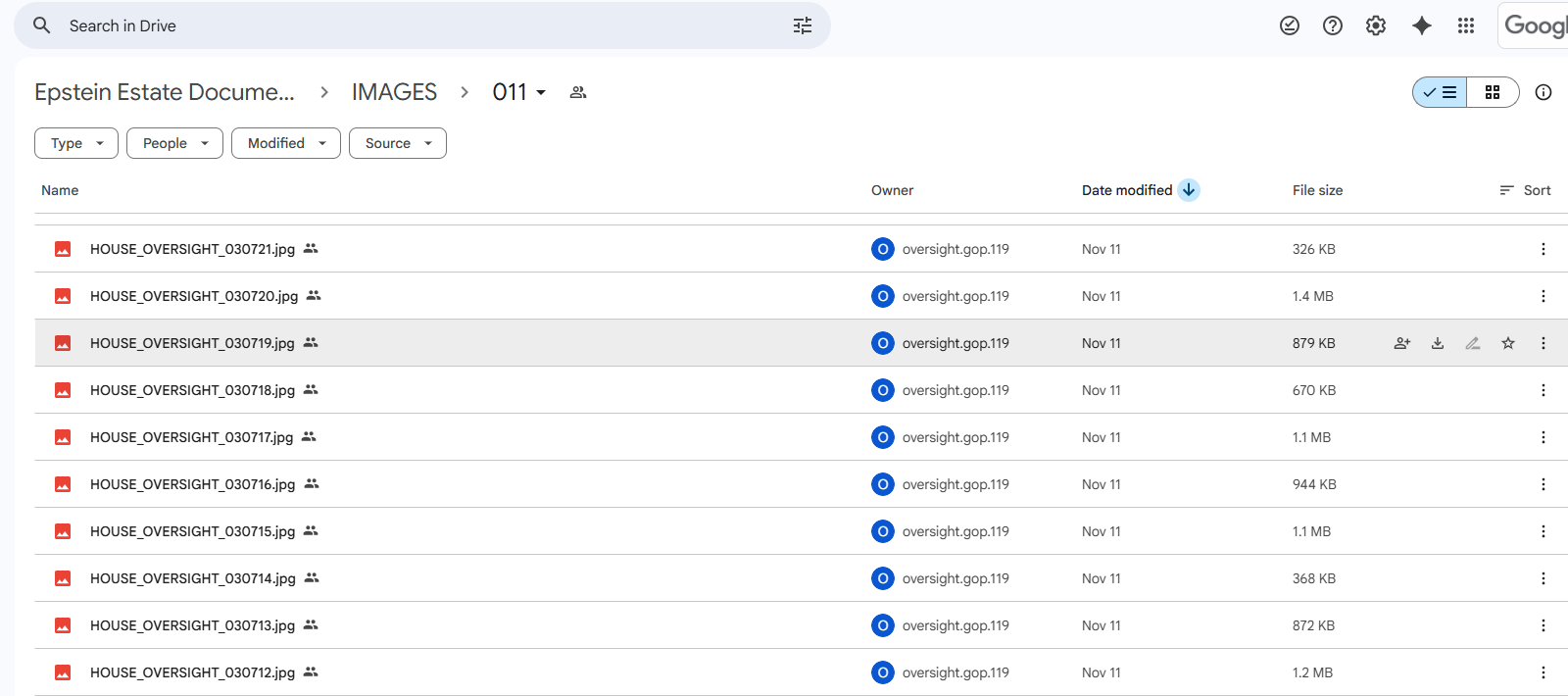
Task: Open the Modified filter dropdown
Action: click(x=286, y=143)
